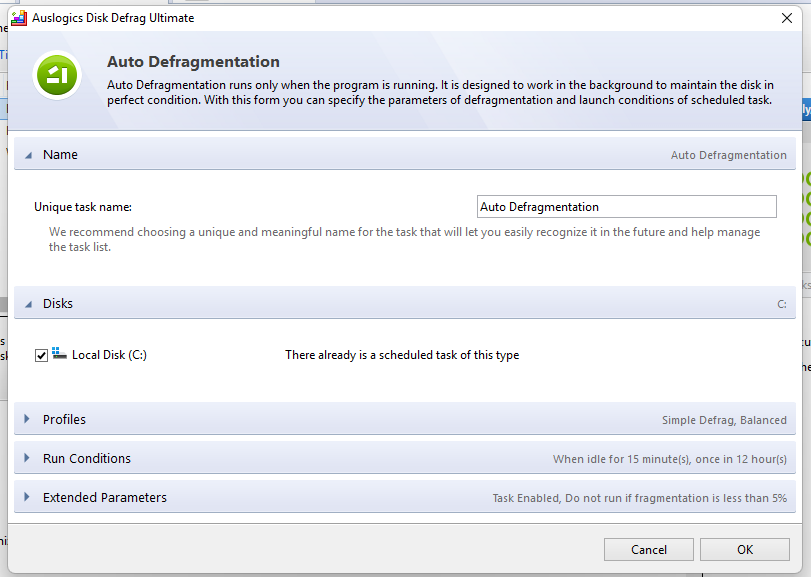The width and height of the screenshot is (811, 577).
Task: Click the 'Simple Defrag, Balanced' summary text
Action: (723, 420)
